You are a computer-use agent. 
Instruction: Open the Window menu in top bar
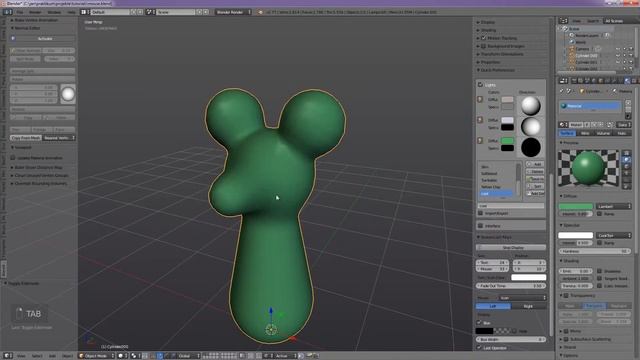pyautogui.click(x=54, y=12)
